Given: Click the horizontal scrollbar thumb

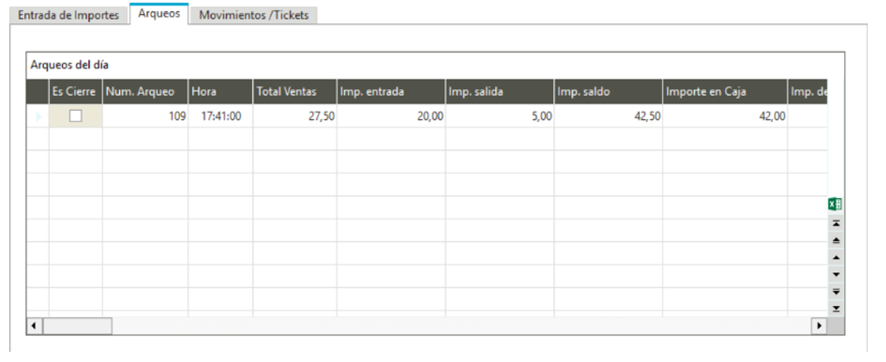Looking at the screenshot, I should tap(77, 326).
